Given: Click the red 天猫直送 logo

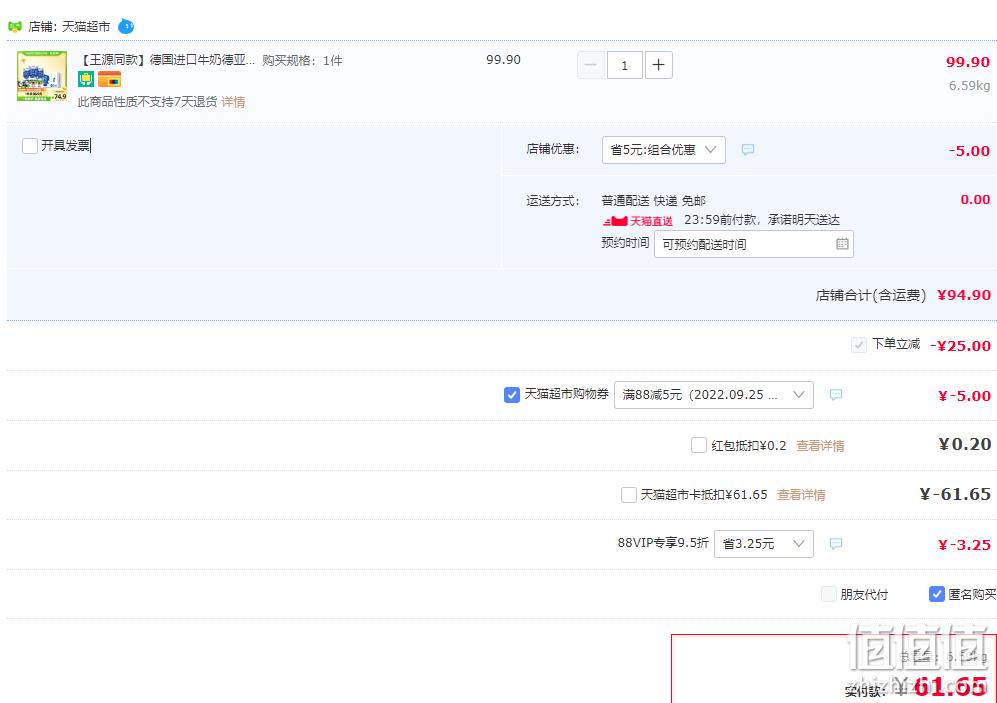Looking at the screenshot, I should (638, 221).
